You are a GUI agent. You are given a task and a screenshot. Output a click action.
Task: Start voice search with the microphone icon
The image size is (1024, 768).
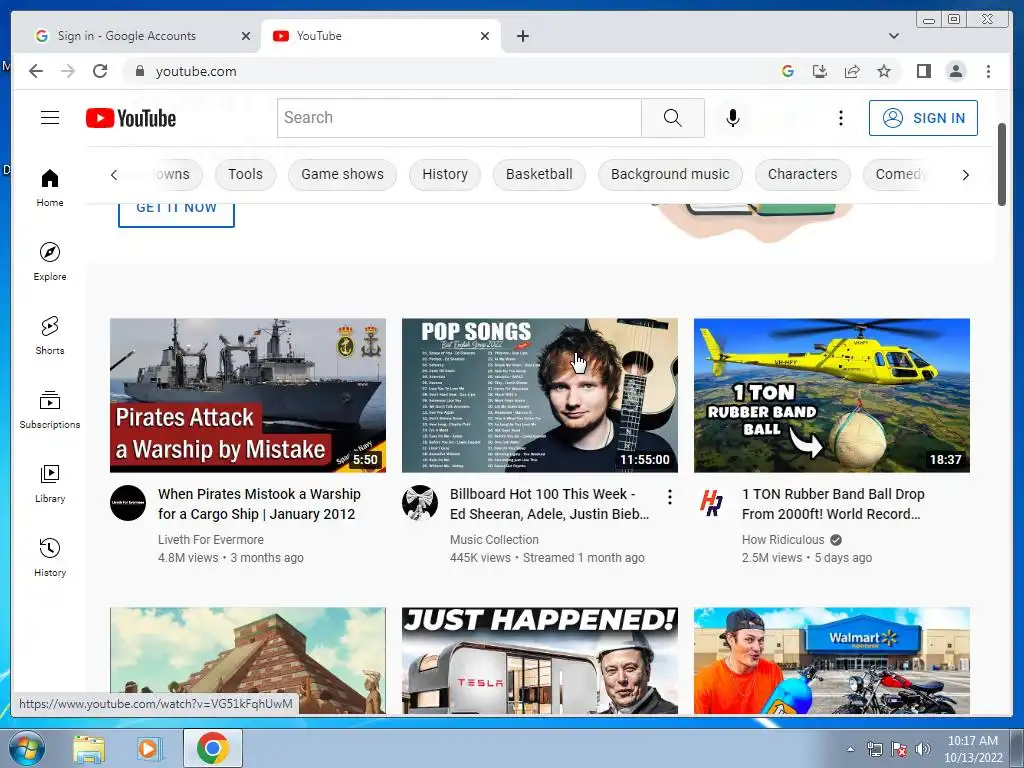tap(733, 118)
